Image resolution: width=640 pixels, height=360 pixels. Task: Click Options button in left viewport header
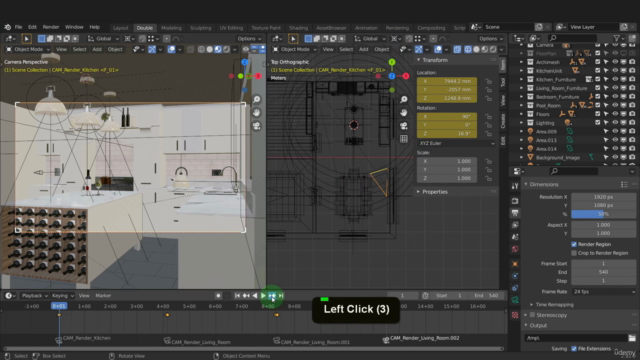click(x=249, y=39)
